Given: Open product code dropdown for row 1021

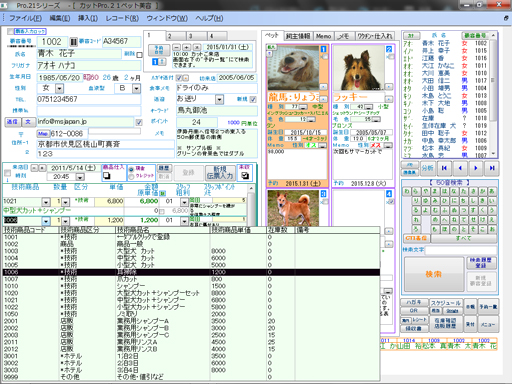Looking at the screenshot, I should pos(46,202).
